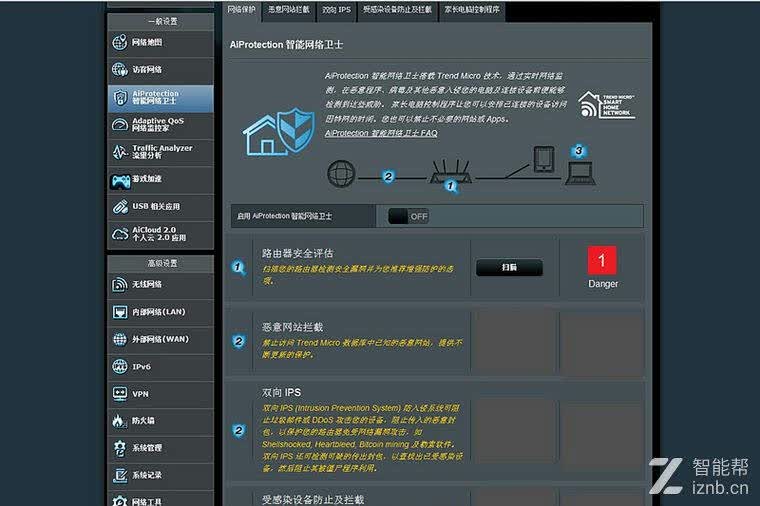
Task: Open 外部网络(WAN) in the sidebar
Action: (160, 339)
